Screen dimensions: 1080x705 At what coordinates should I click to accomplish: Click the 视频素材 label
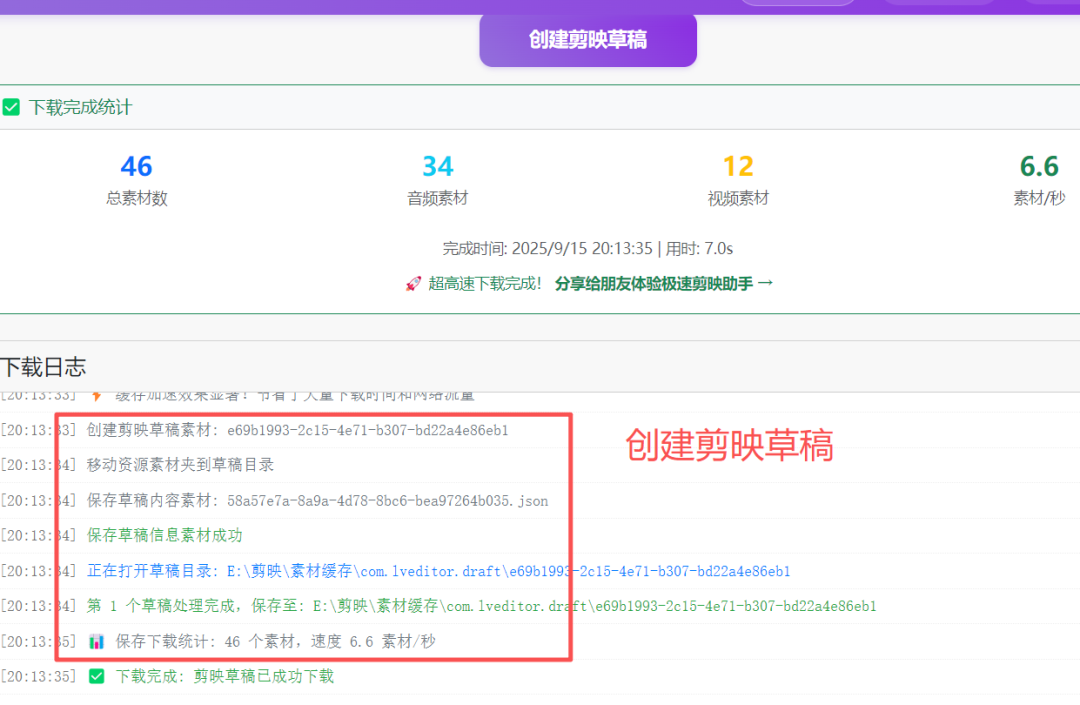(738, 198)
